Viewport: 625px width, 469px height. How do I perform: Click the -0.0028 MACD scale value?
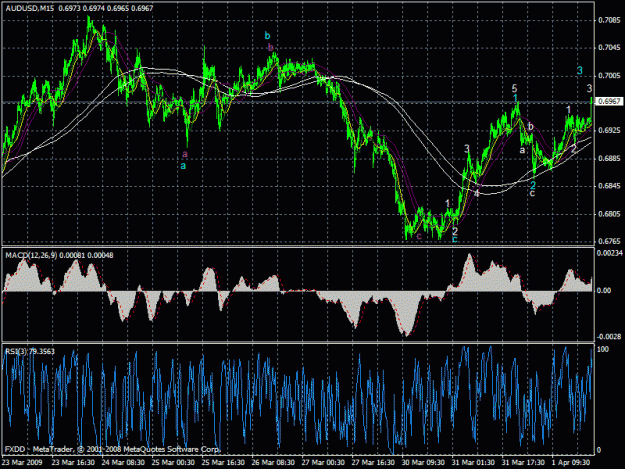tap(609, 337)
